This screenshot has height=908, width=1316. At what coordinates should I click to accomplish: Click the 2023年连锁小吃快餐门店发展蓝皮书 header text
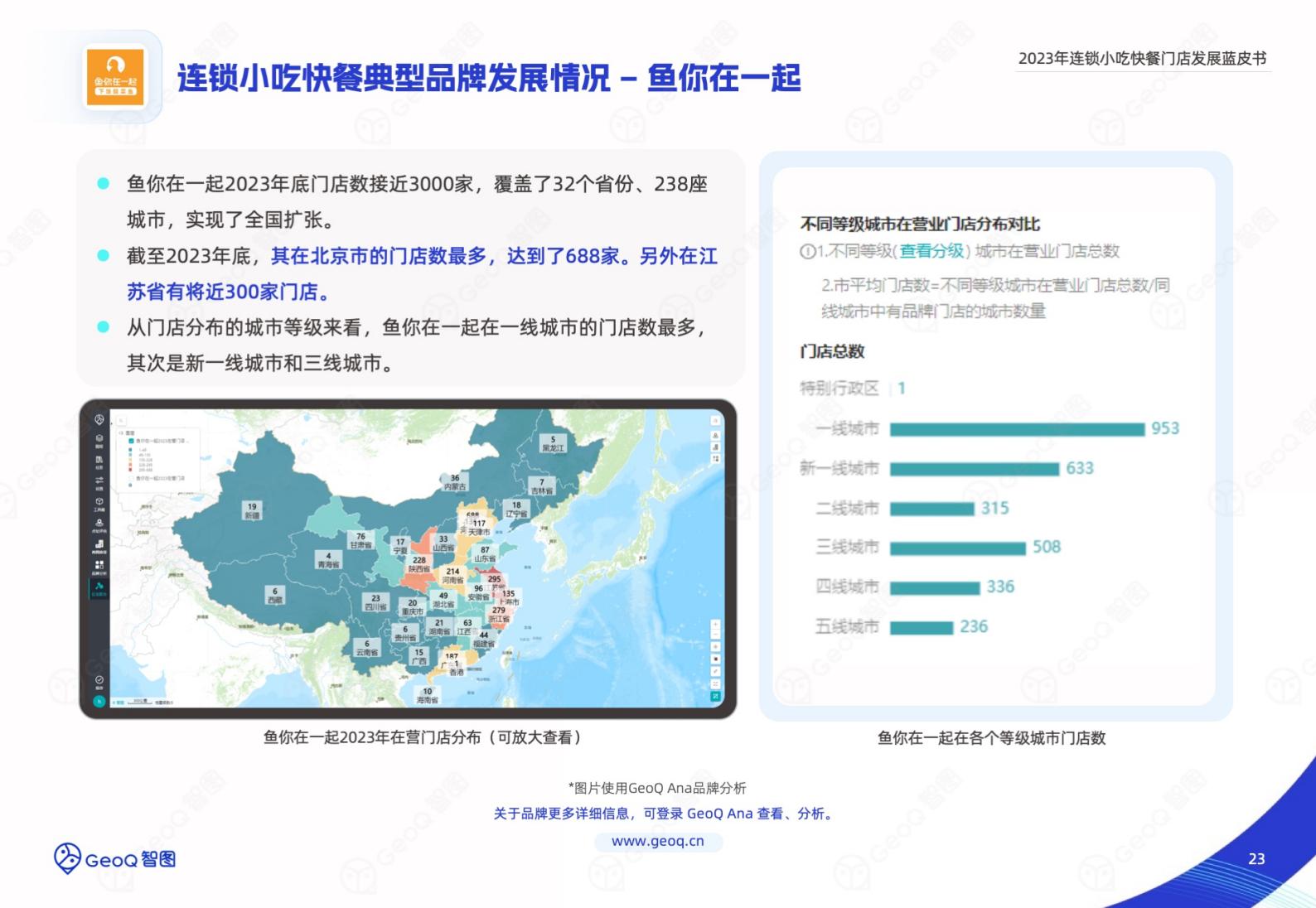(1142, 59)
